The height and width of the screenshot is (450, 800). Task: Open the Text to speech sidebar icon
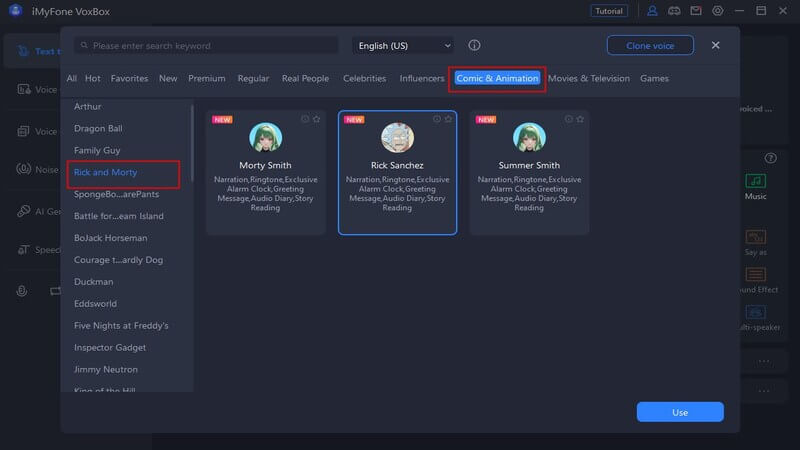point(23,51)
